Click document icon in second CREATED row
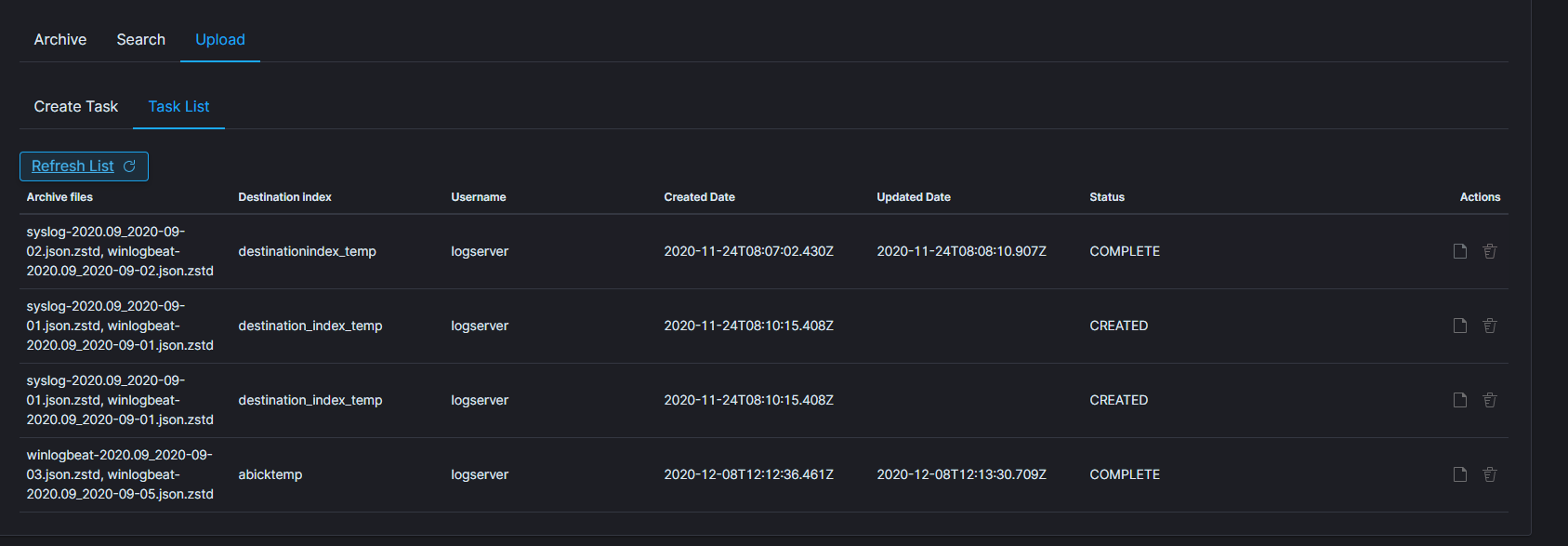 [x=1460, y=400]
